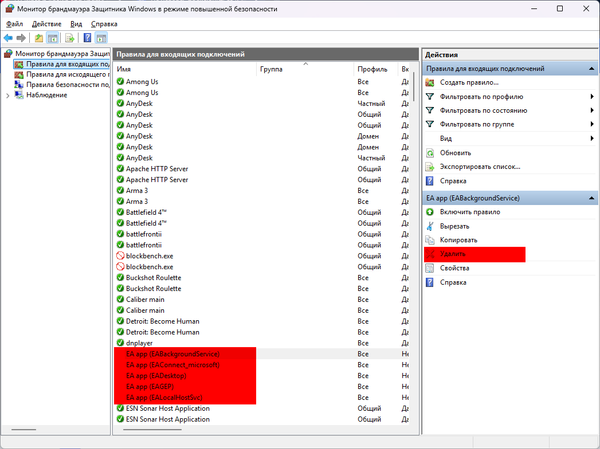The width and height of the screenshot is (600, 449).
Task: Click Экспортировать список in Actions pane
Action: click(x=480, y=167)
